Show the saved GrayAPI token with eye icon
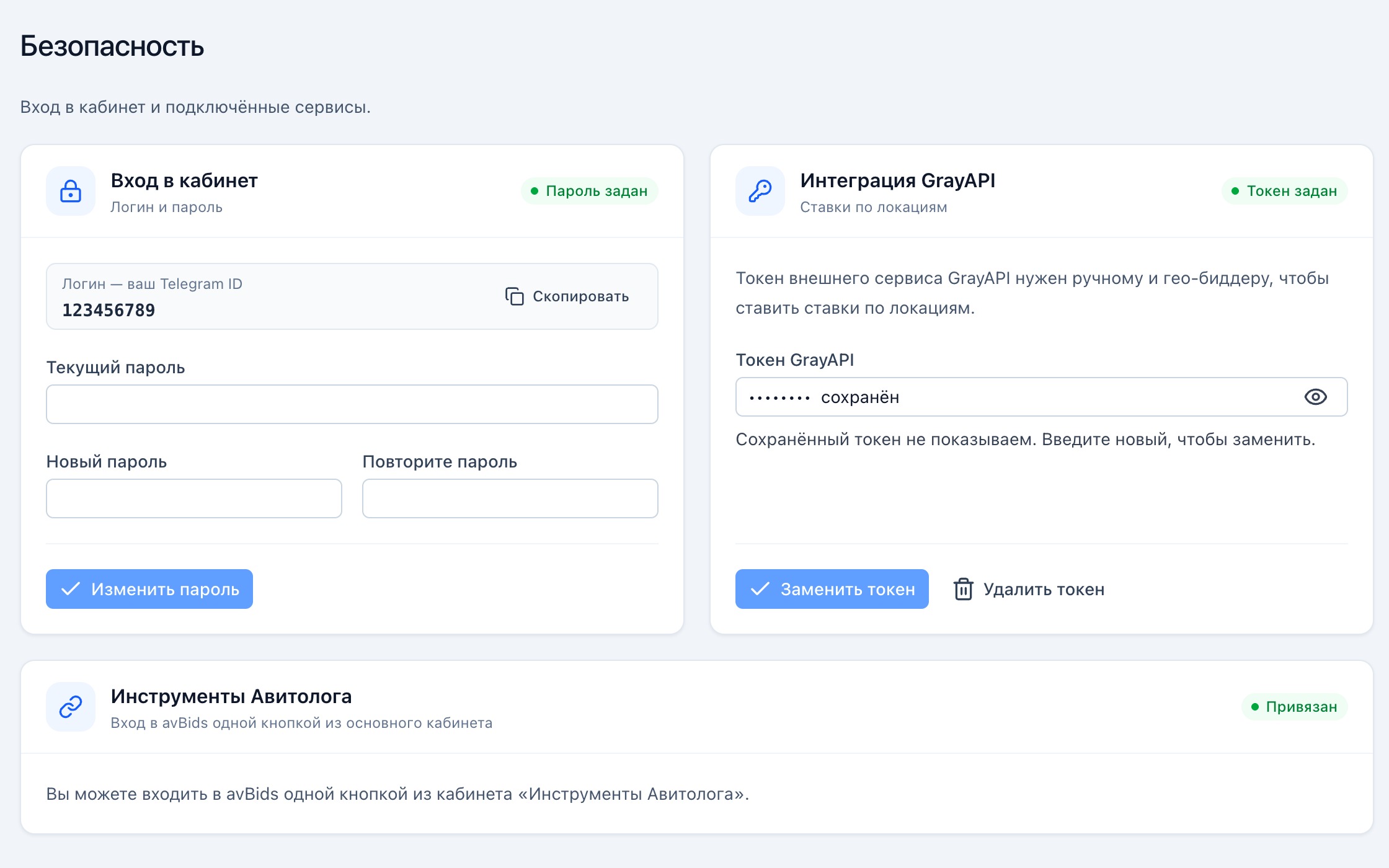The height and width of the screenshot is (868, 1389). tap(1315, 397)
